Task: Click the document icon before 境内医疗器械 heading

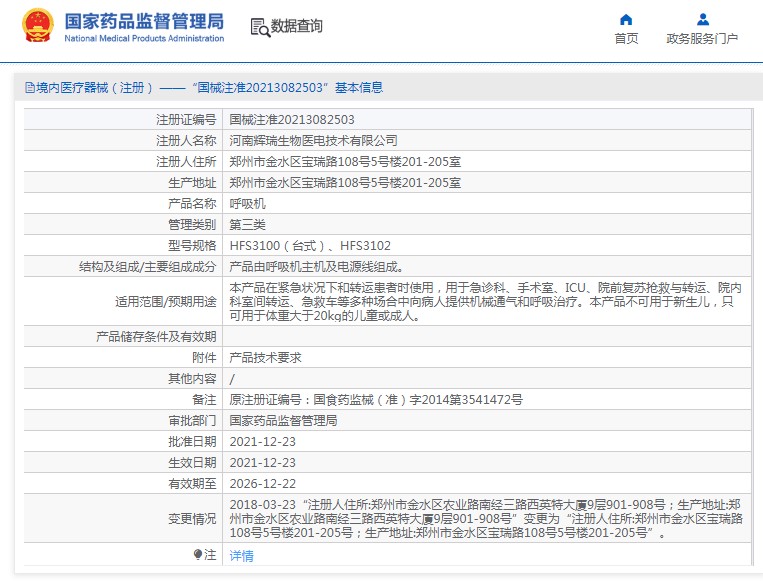Action: point(29,88)
